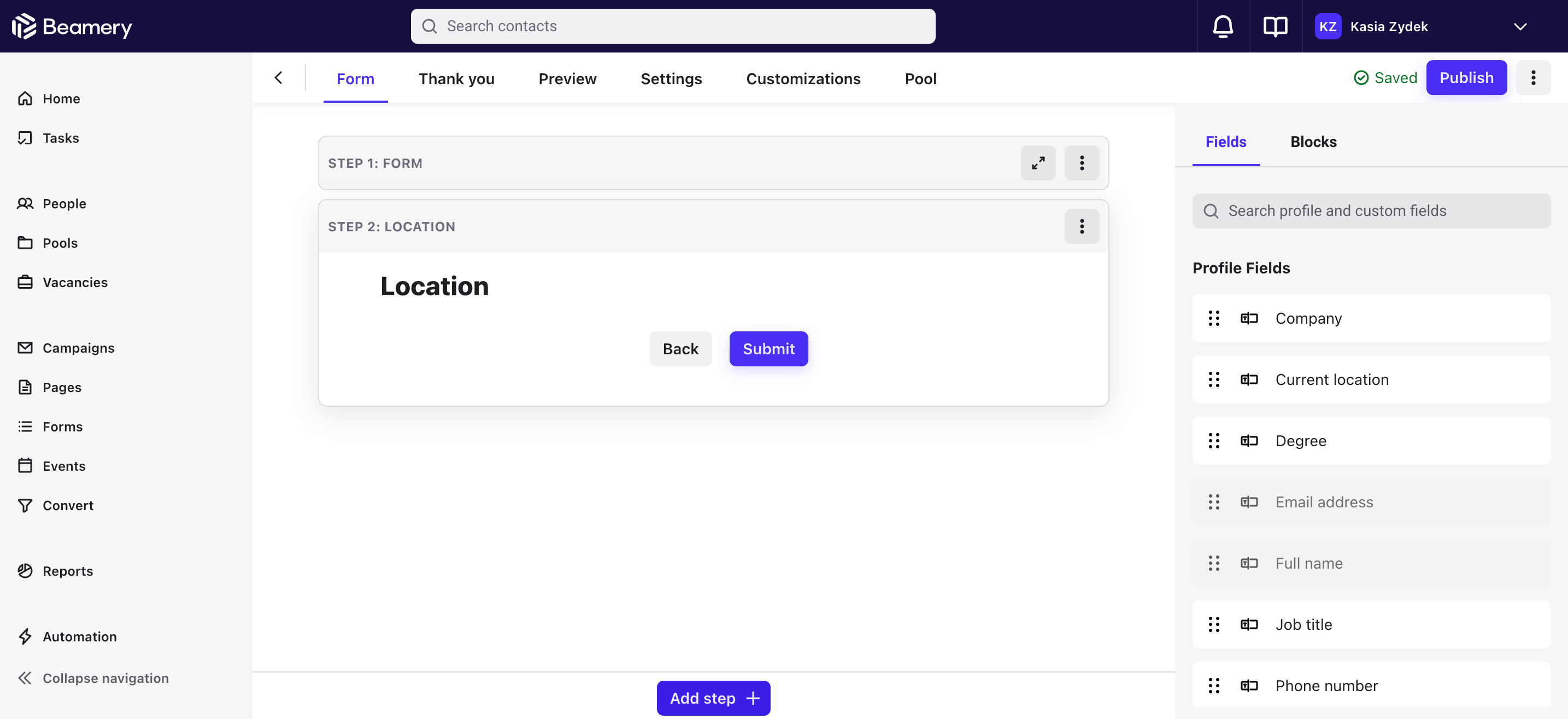Select the Full name field
This screenshot has height=719, width=1568.
(x=1371, y=563)
